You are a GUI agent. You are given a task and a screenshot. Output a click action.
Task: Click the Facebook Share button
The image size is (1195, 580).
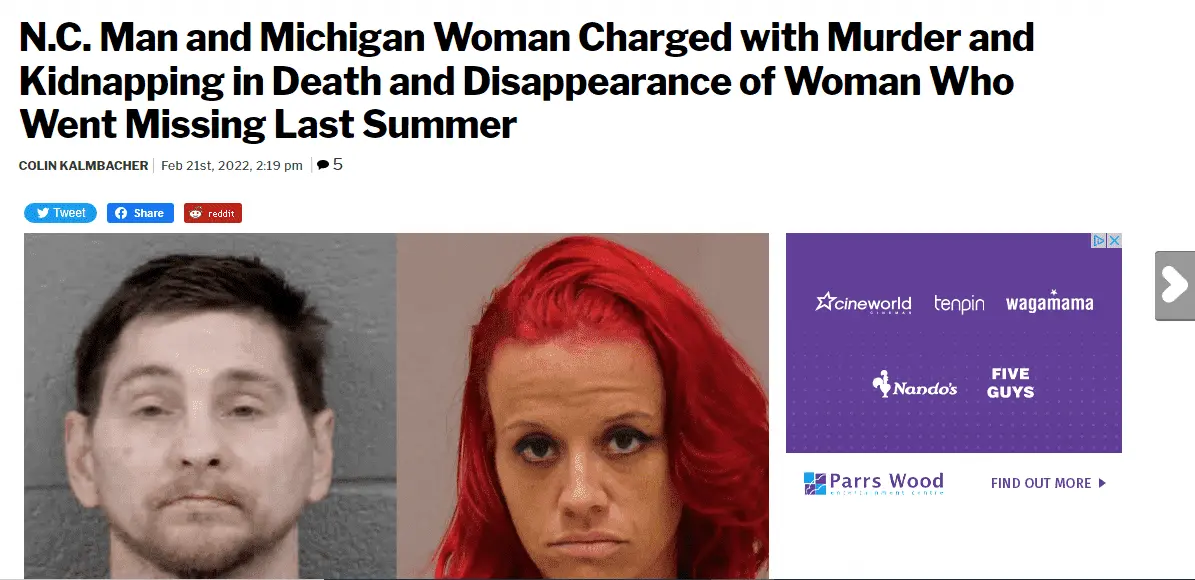point(140,213)
